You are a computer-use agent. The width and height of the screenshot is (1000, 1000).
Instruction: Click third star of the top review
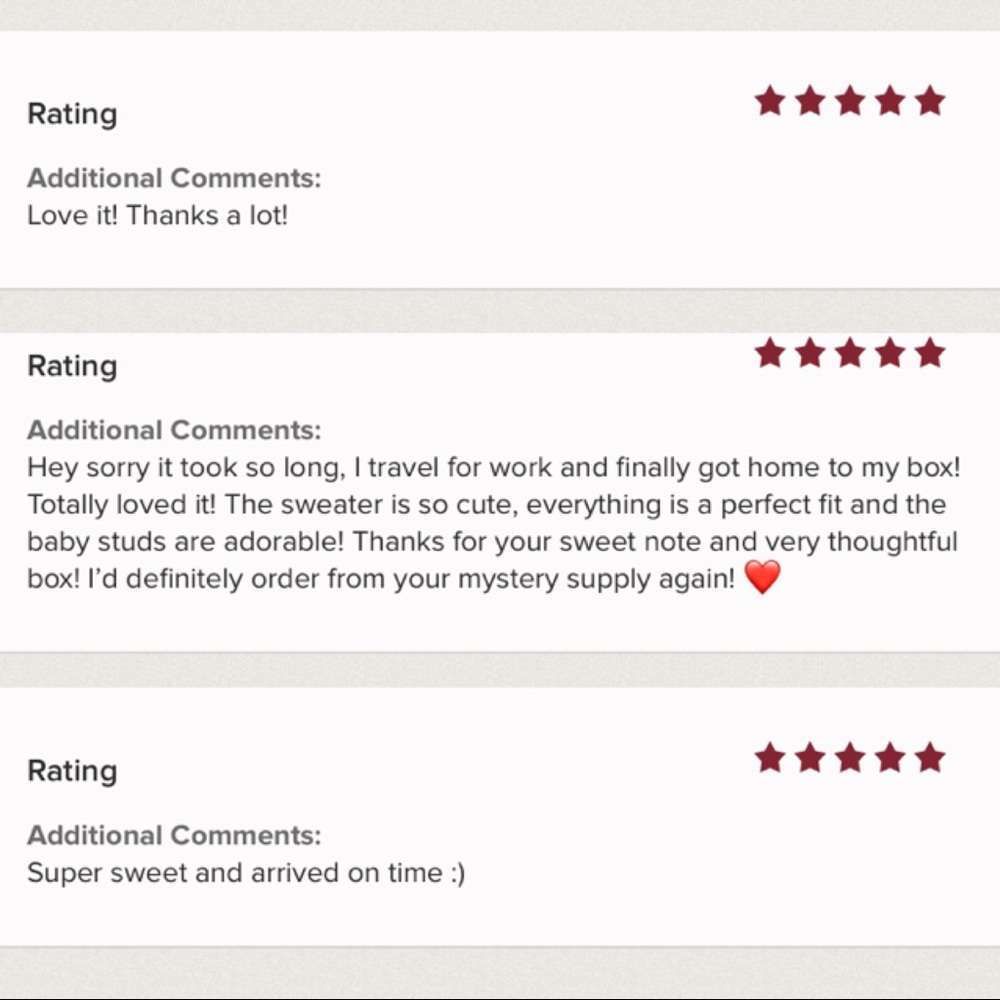[x=850, y=101]
